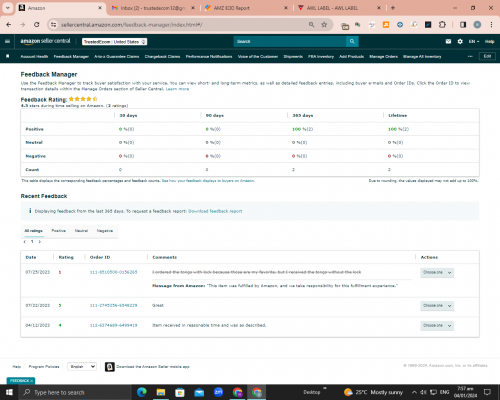
Task: Open Microsoft Edge from the taskbar
Action: tap(142, 392)
